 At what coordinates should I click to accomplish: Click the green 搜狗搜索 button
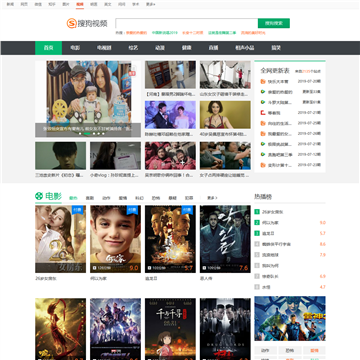[274, 23]
